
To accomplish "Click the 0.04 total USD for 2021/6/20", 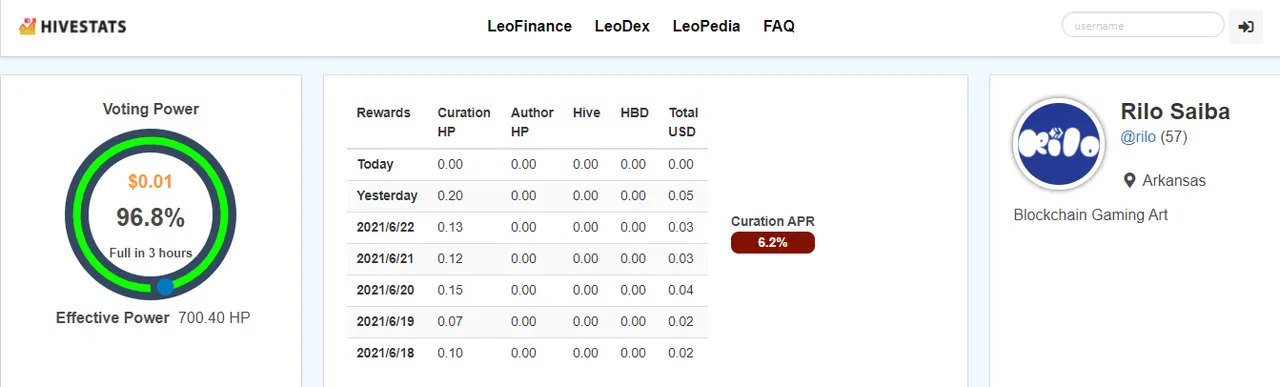I will pyautogui.click(x=681, y=290).
